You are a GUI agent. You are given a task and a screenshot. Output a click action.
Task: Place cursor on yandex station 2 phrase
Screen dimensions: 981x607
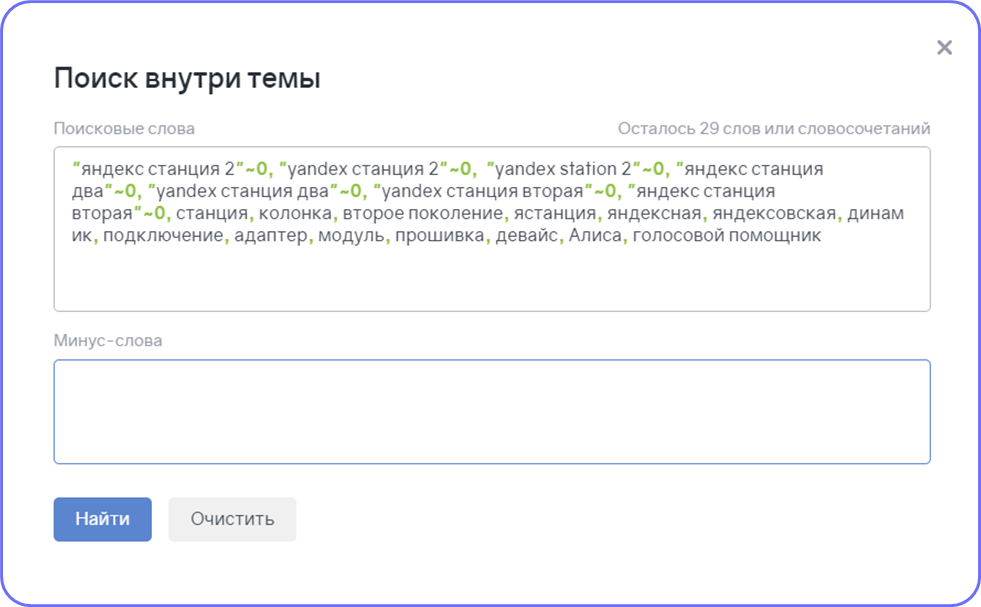coord(563,169)
